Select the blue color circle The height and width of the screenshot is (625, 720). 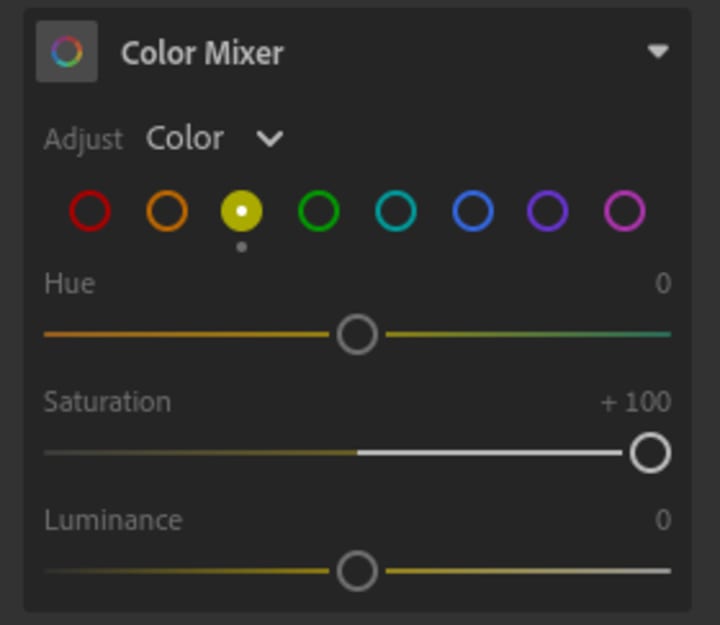tap(472, 211)
